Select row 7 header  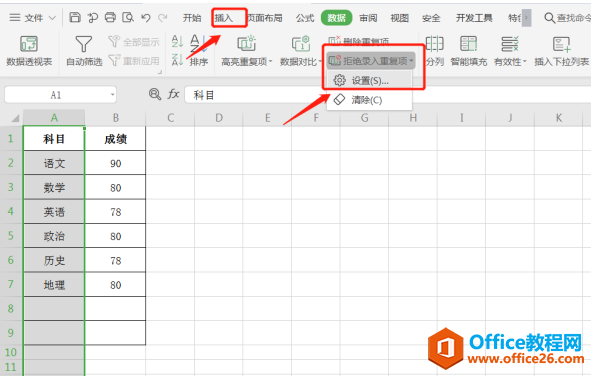pyautogui.click(x=11, y=284)
